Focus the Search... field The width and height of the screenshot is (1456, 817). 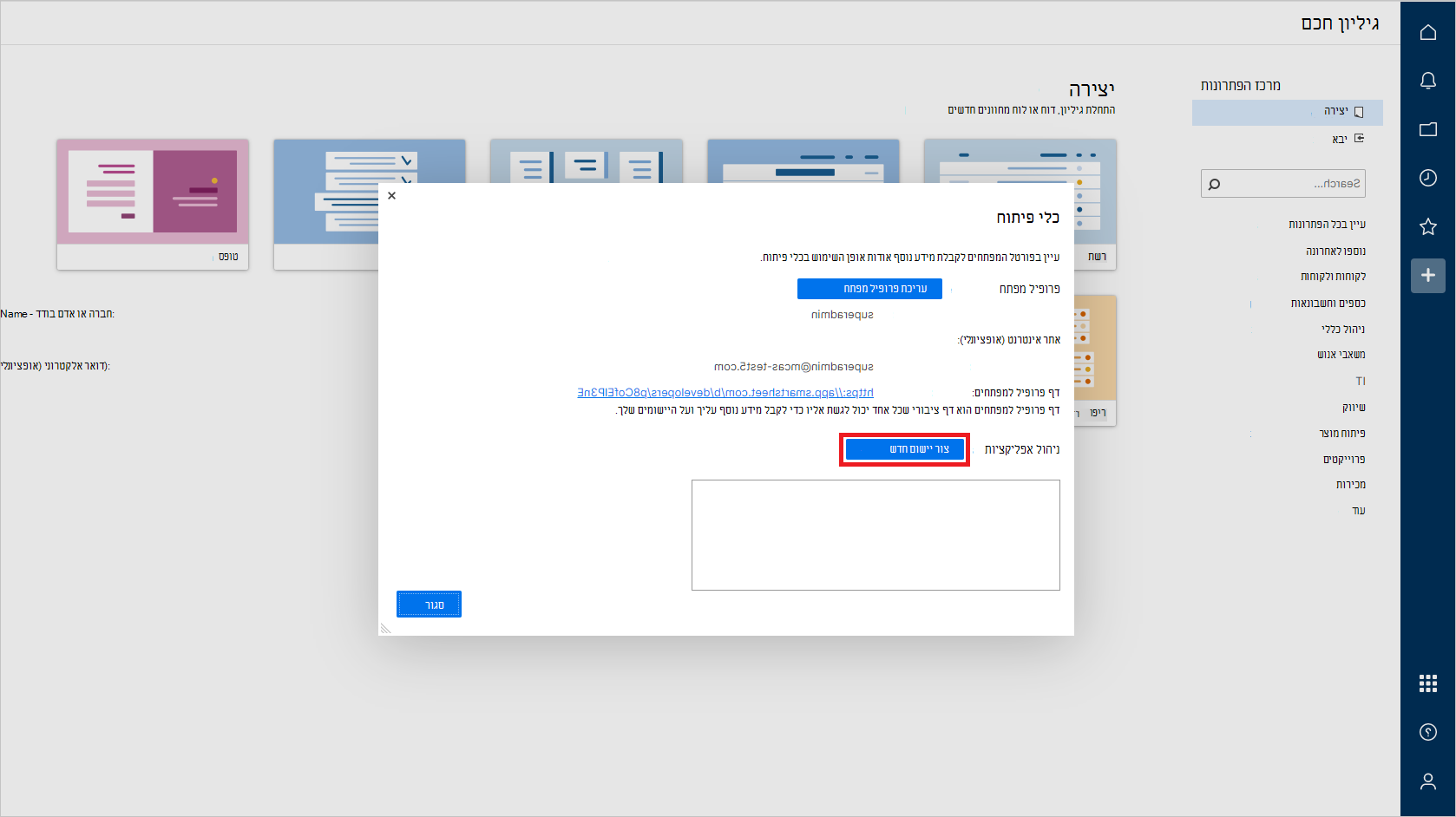click(x=1283, y=184)
